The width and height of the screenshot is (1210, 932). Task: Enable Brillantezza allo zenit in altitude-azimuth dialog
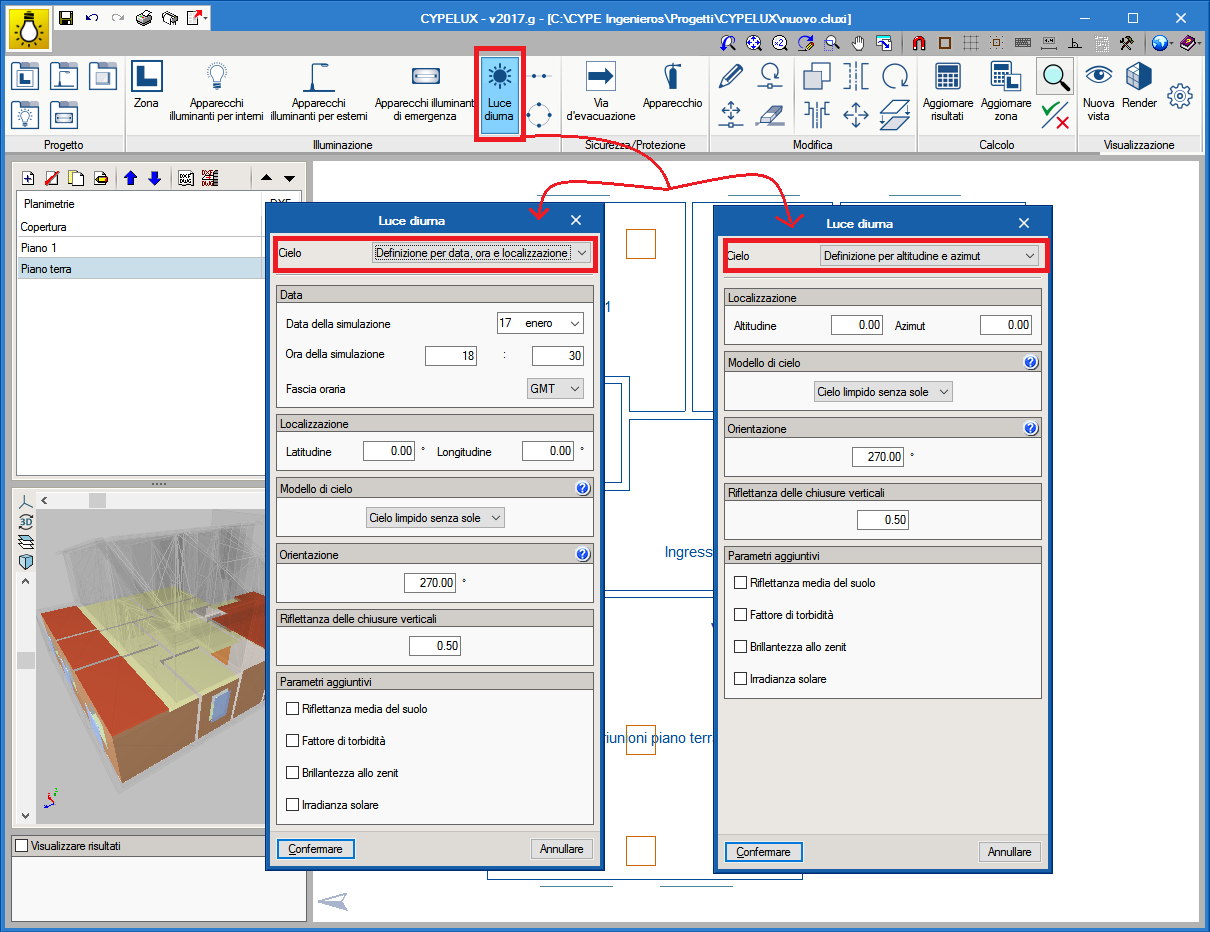pos(741,647)
